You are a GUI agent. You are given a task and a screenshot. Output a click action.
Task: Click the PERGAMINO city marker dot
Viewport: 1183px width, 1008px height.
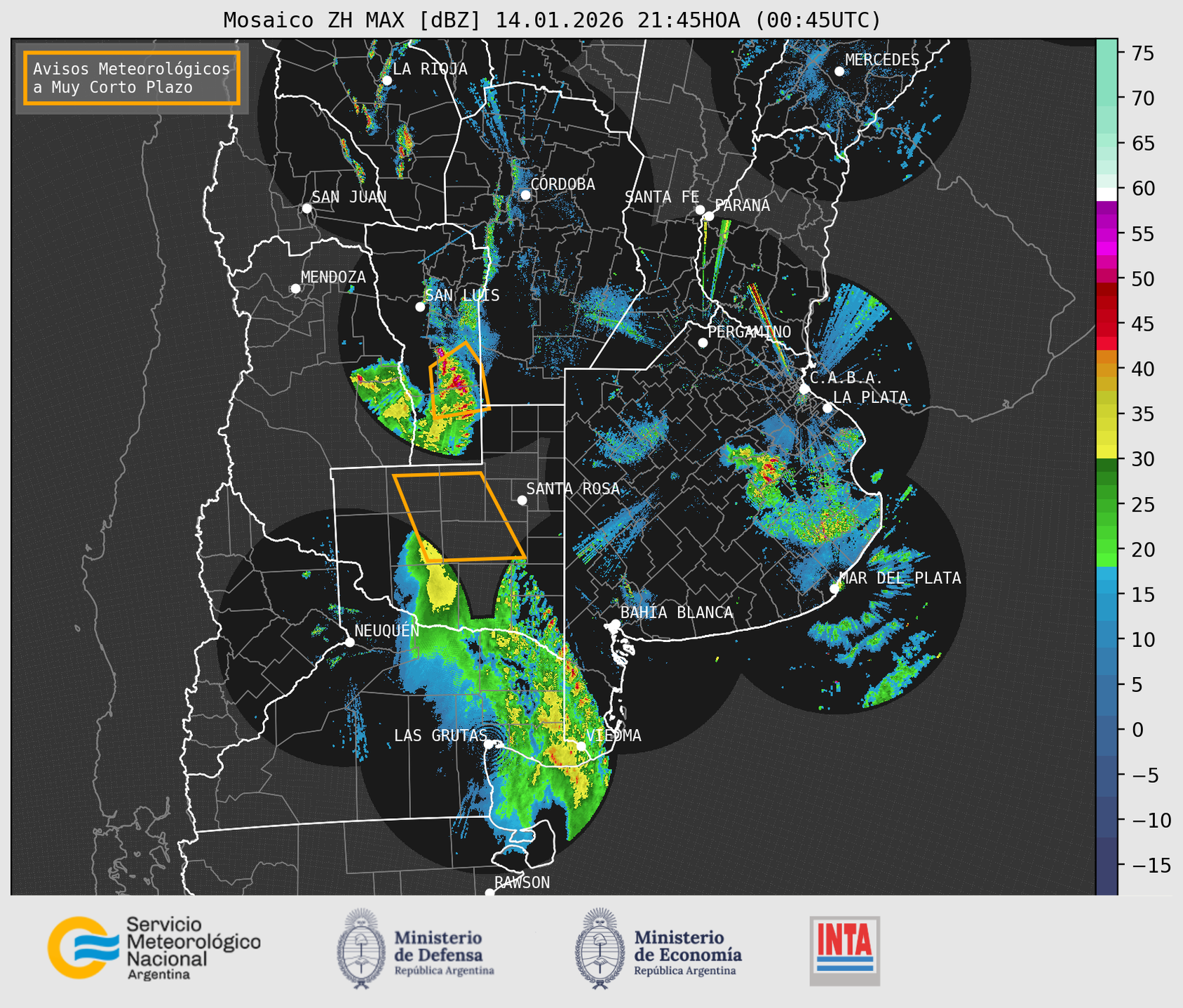point(703,343)
